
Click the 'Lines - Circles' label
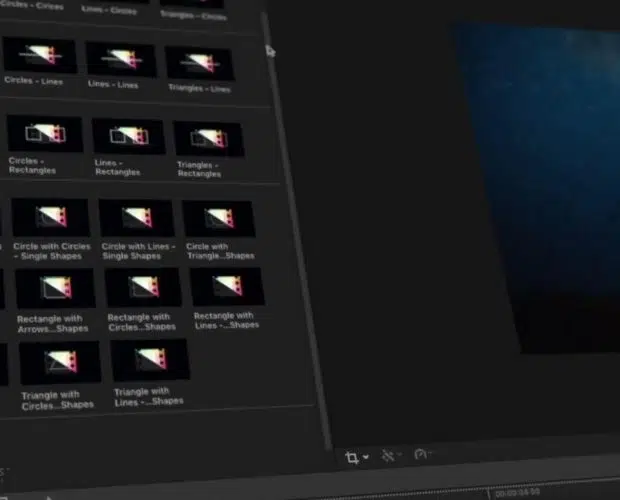[x=110, y=9]
